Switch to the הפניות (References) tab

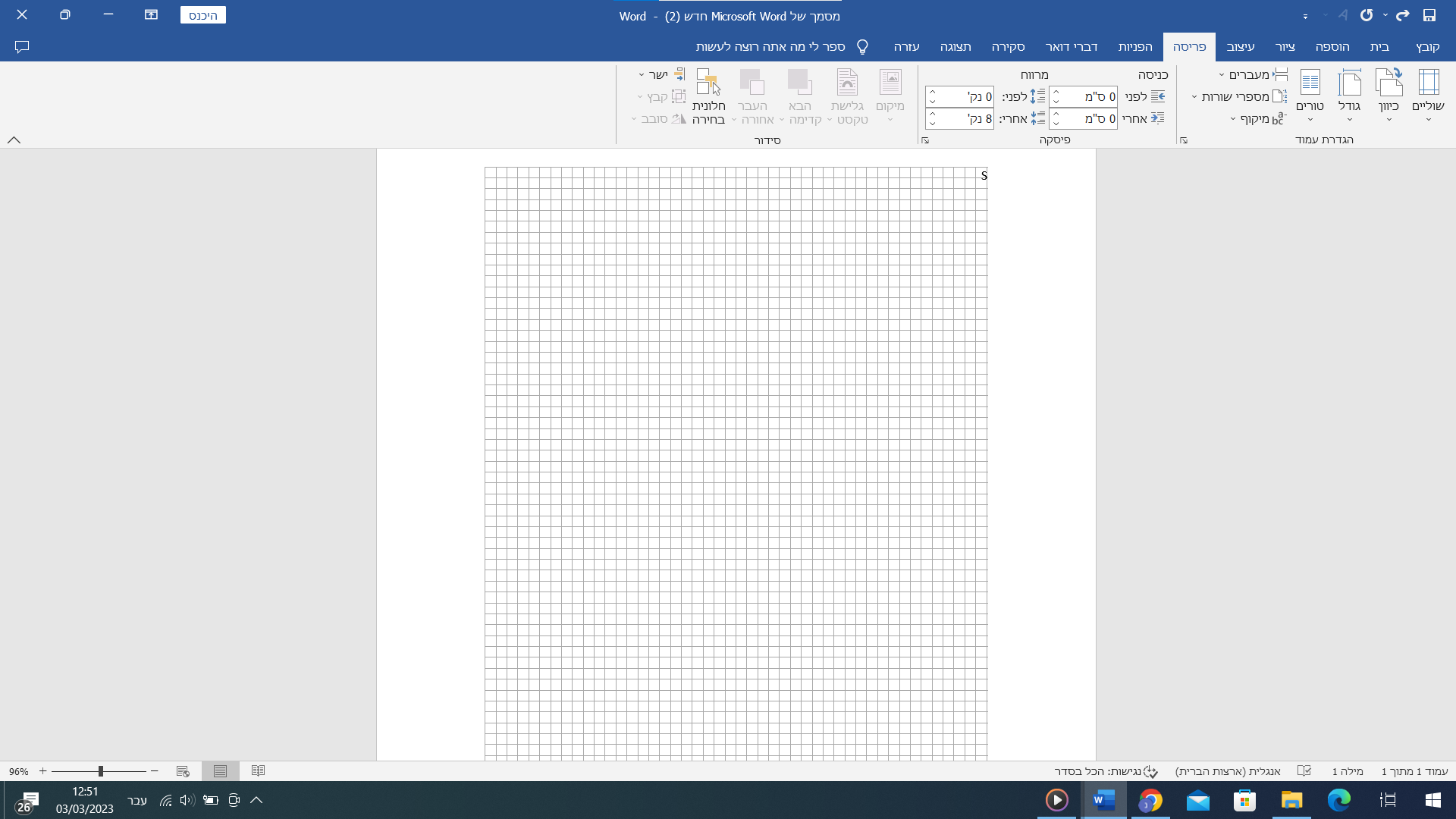click(1135, 47)
